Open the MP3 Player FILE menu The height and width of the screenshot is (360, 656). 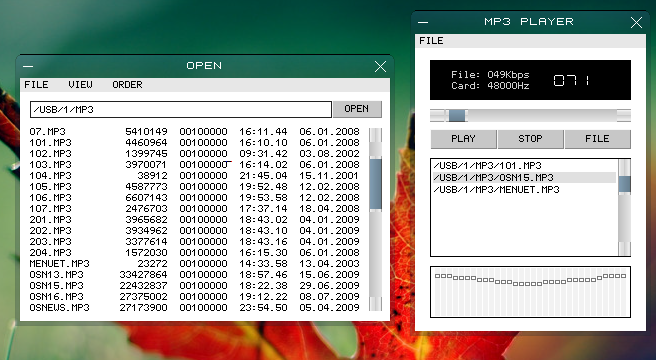[431, 41]
